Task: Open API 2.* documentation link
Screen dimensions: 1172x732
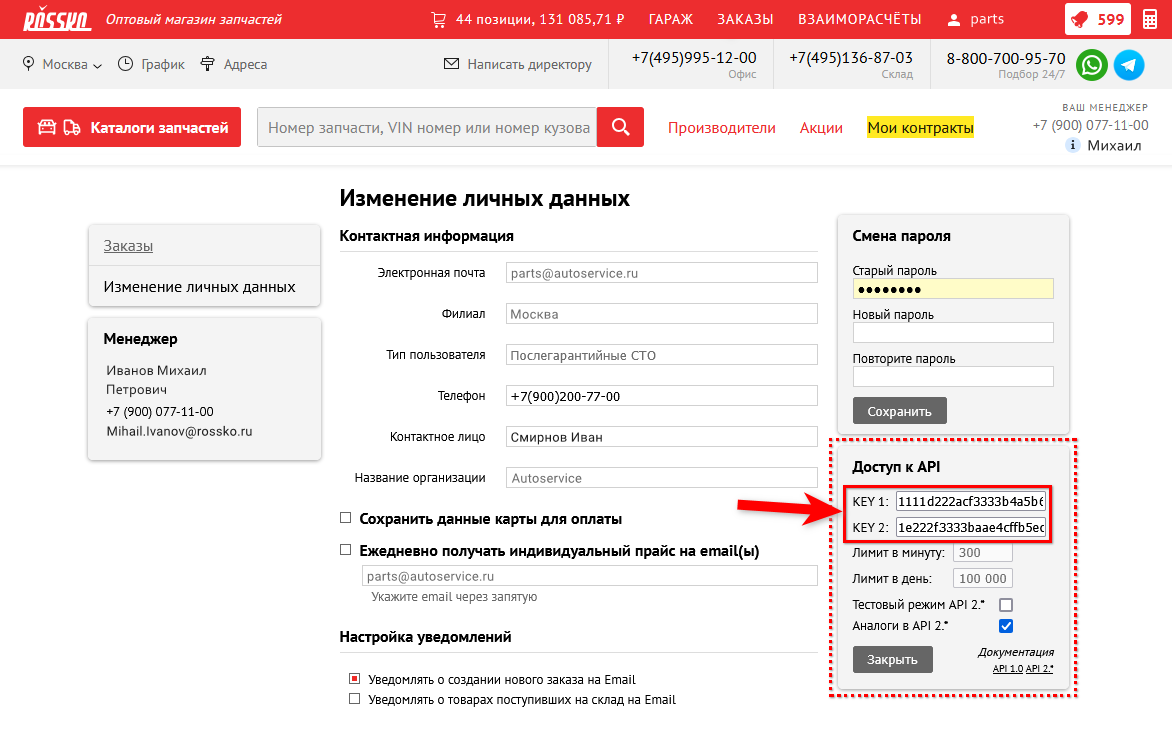Action: (x=1040, y=668)
